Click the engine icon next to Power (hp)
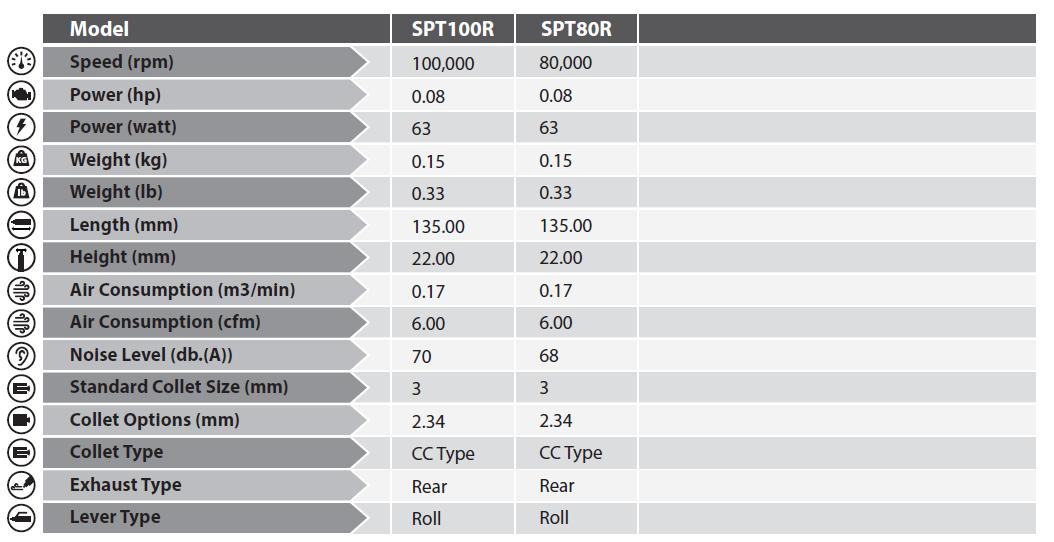1054x542 pixels. 21,94
